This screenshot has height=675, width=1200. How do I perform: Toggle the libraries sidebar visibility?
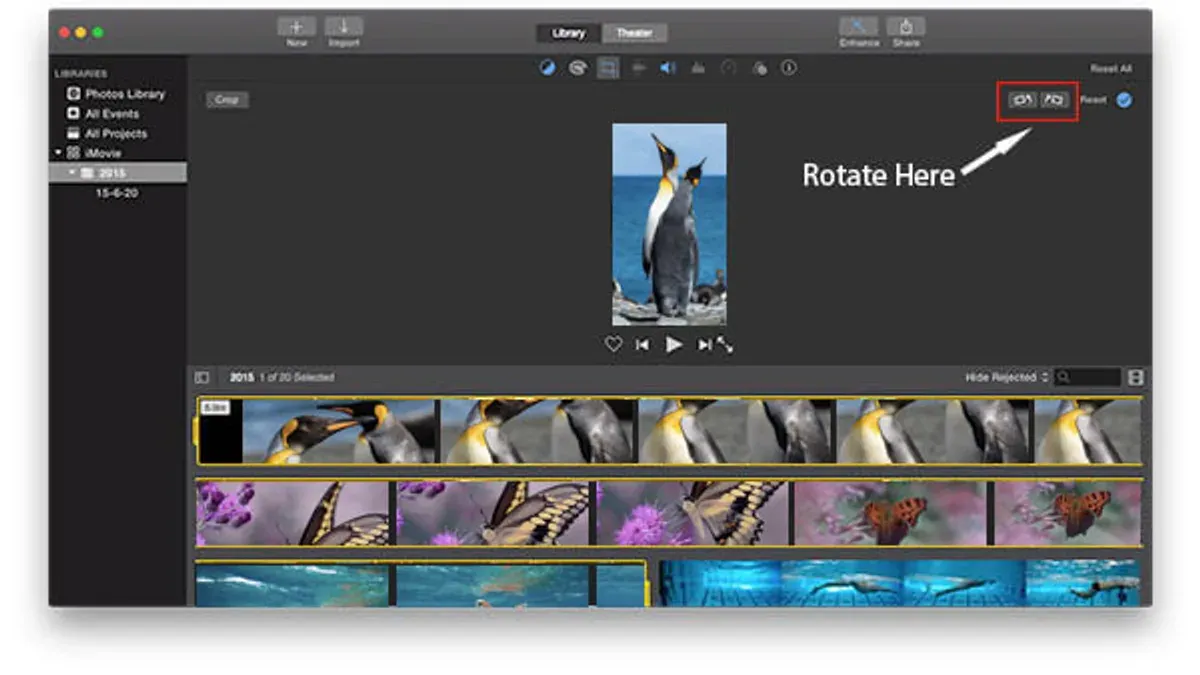(x=202, y=377)
